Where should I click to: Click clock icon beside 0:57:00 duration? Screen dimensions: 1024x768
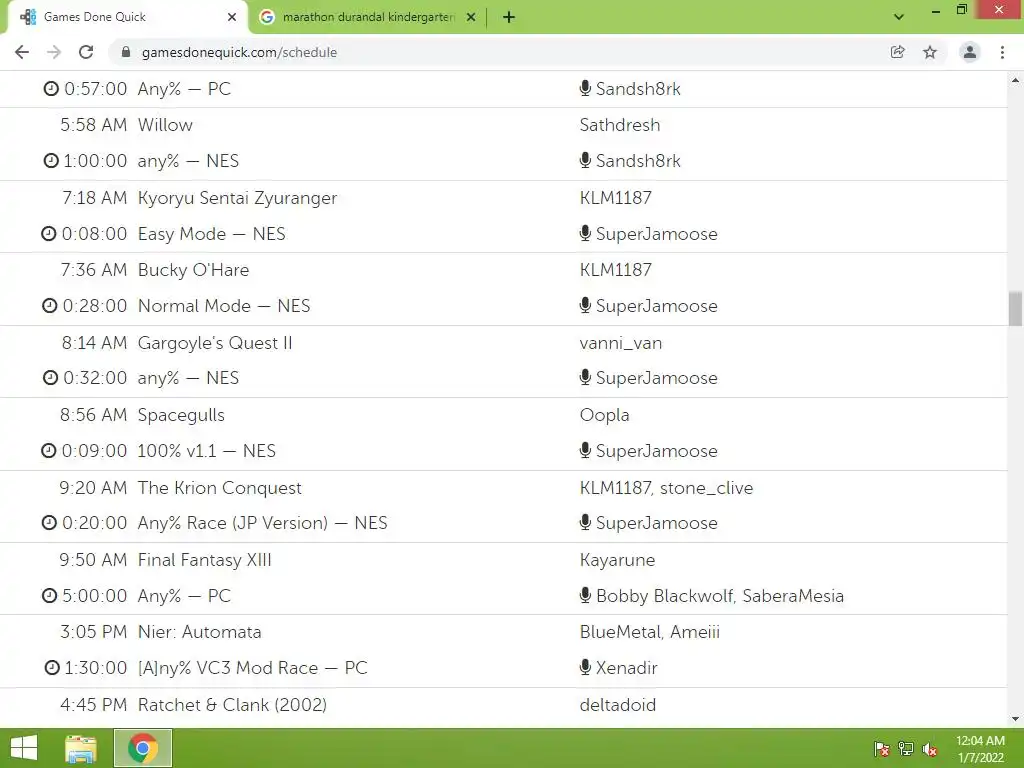[51, 88]
